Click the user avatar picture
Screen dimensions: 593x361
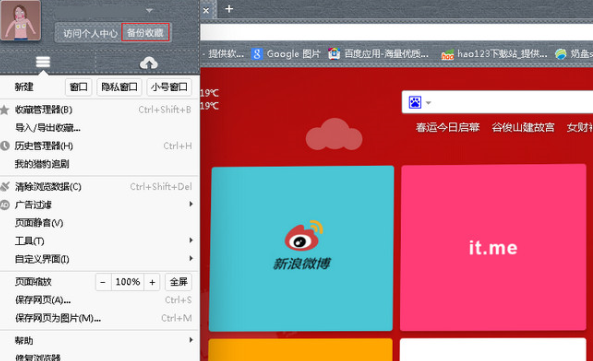click(20, 20)
